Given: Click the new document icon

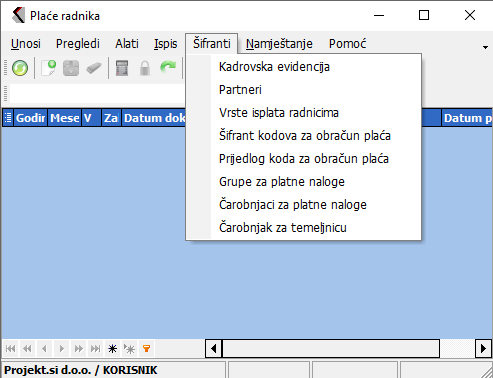Looking at the screenshot, I should tap(48, 68).
